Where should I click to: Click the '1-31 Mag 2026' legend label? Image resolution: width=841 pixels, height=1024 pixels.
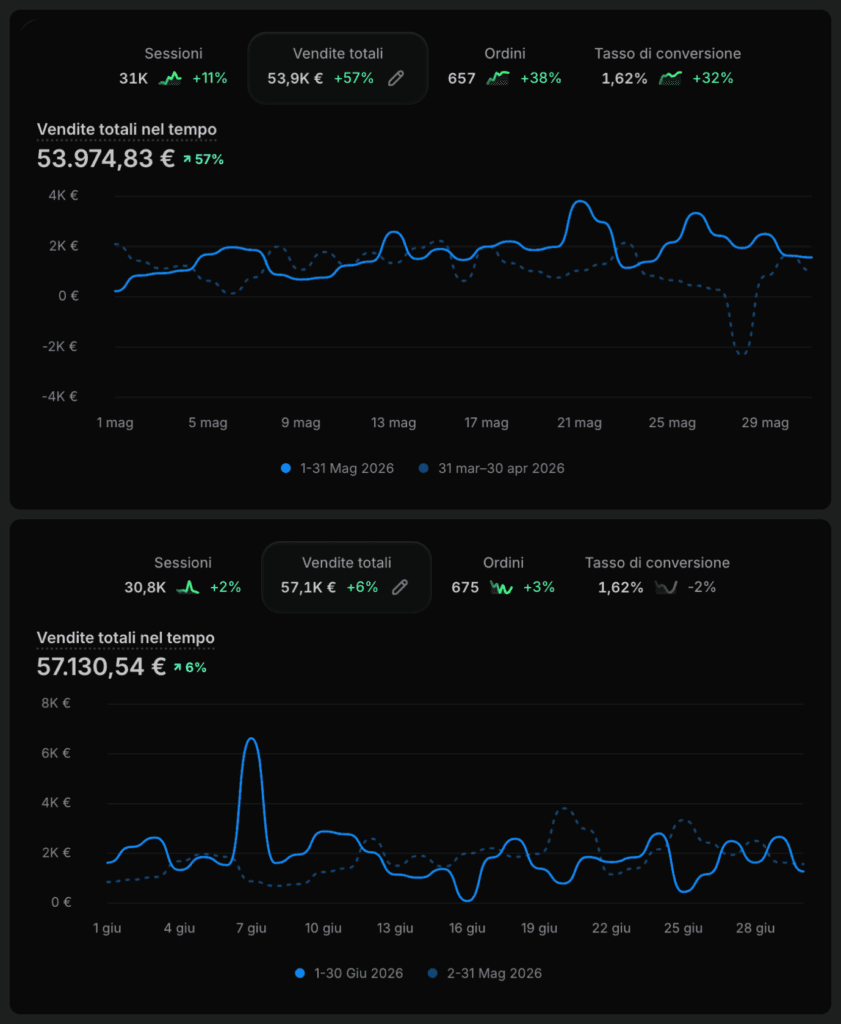click(347, 468)
